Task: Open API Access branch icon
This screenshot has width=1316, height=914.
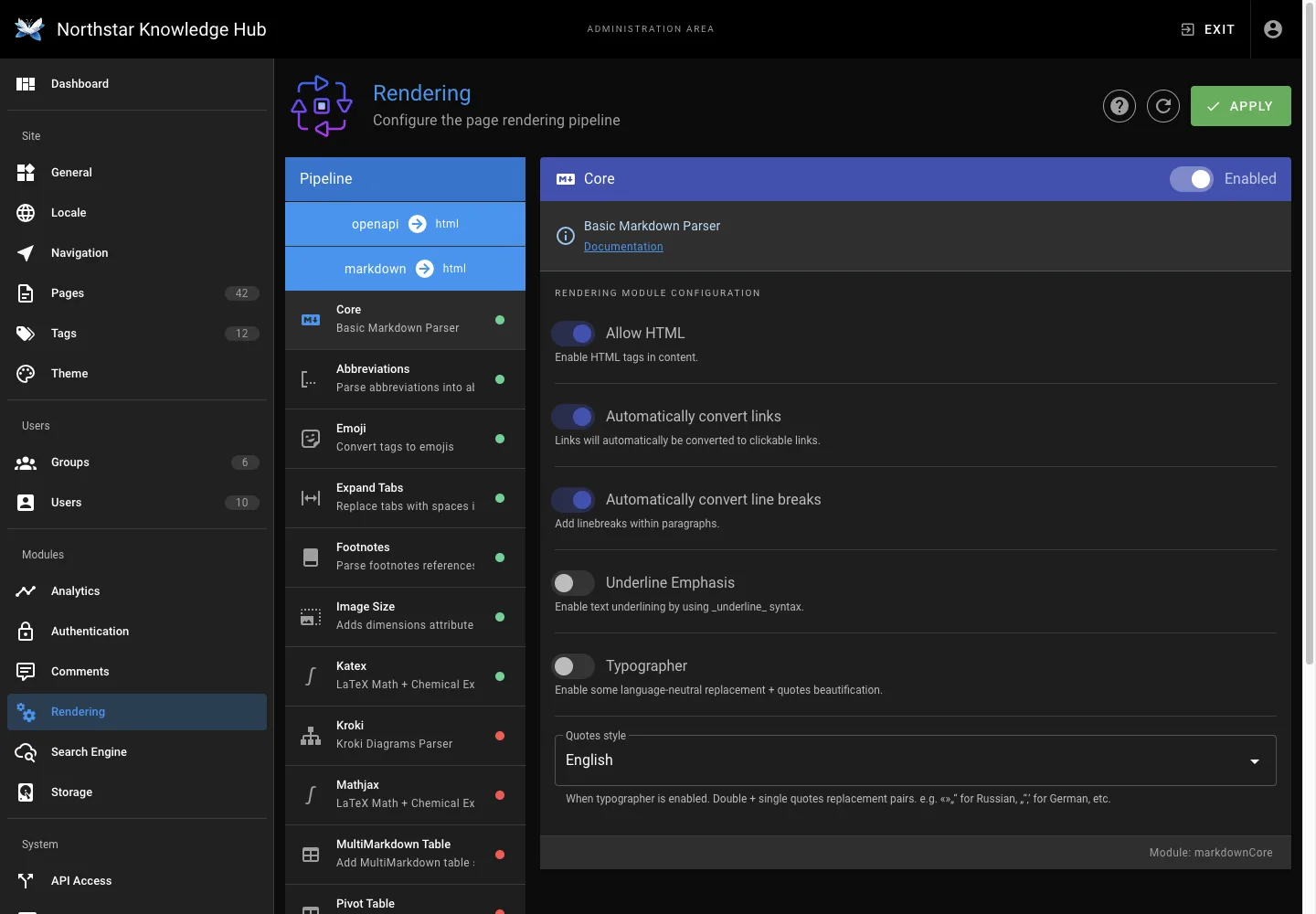Action: pyautogui.click(x=26, y=881)
